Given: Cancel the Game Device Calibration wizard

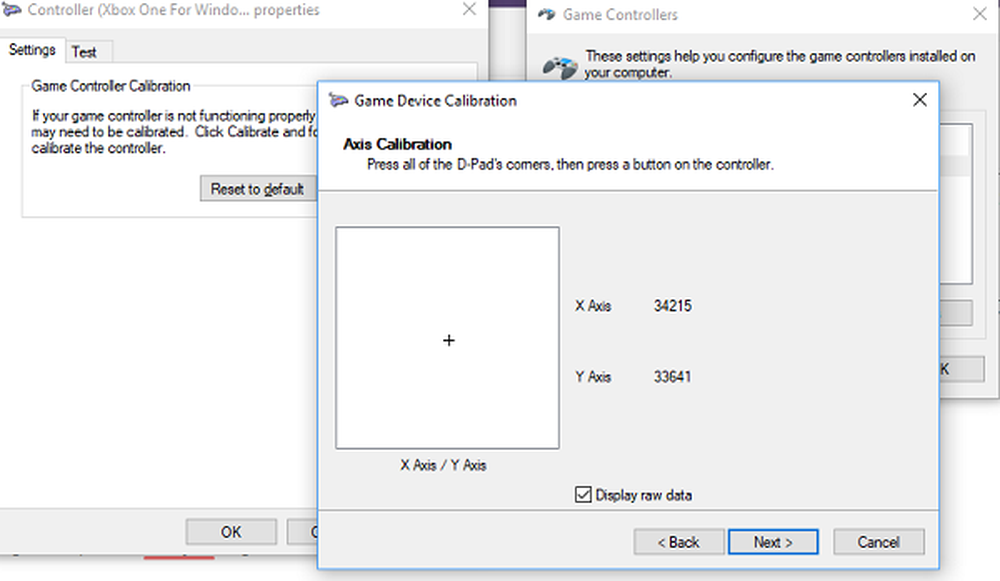Looking at the screenshot, I should (878, 542).
